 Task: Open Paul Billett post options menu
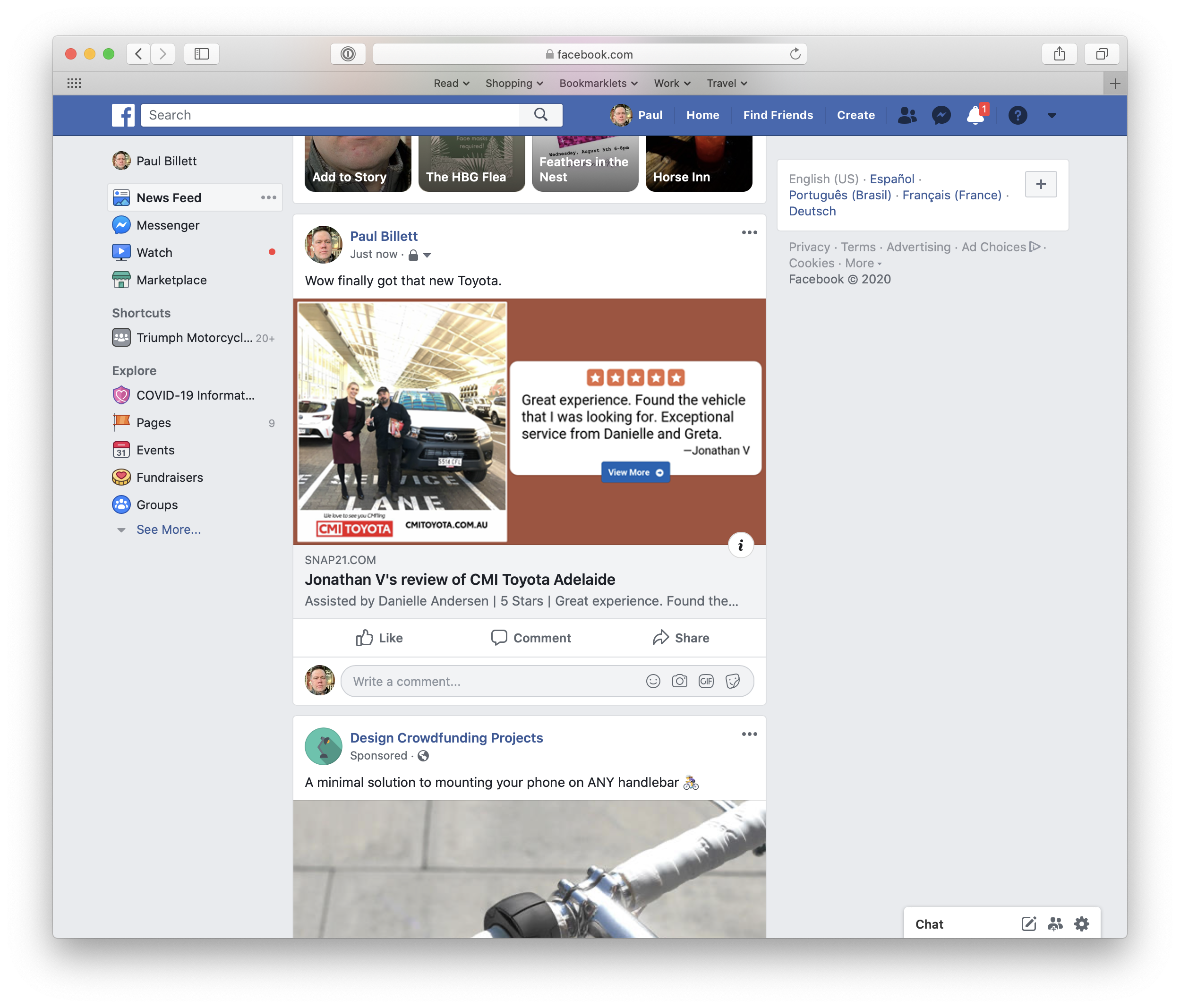click(x=750, y=232)
